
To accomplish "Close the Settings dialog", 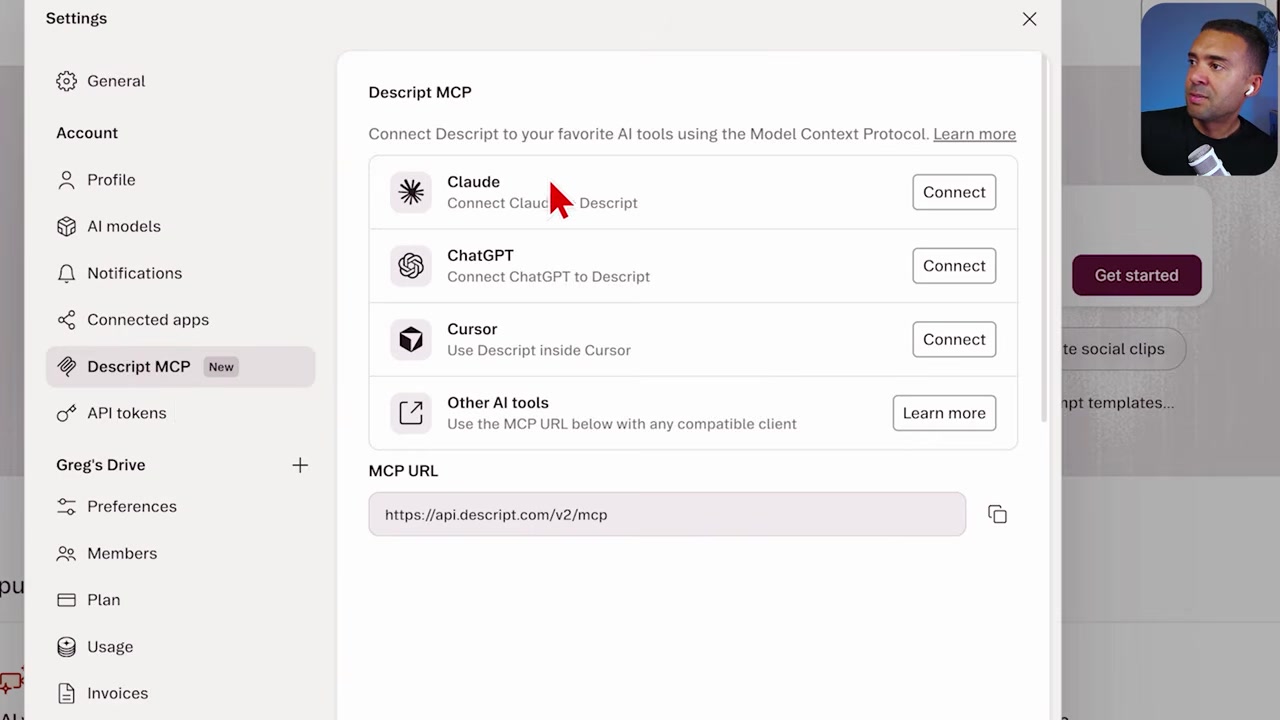I will [1029, 19].
